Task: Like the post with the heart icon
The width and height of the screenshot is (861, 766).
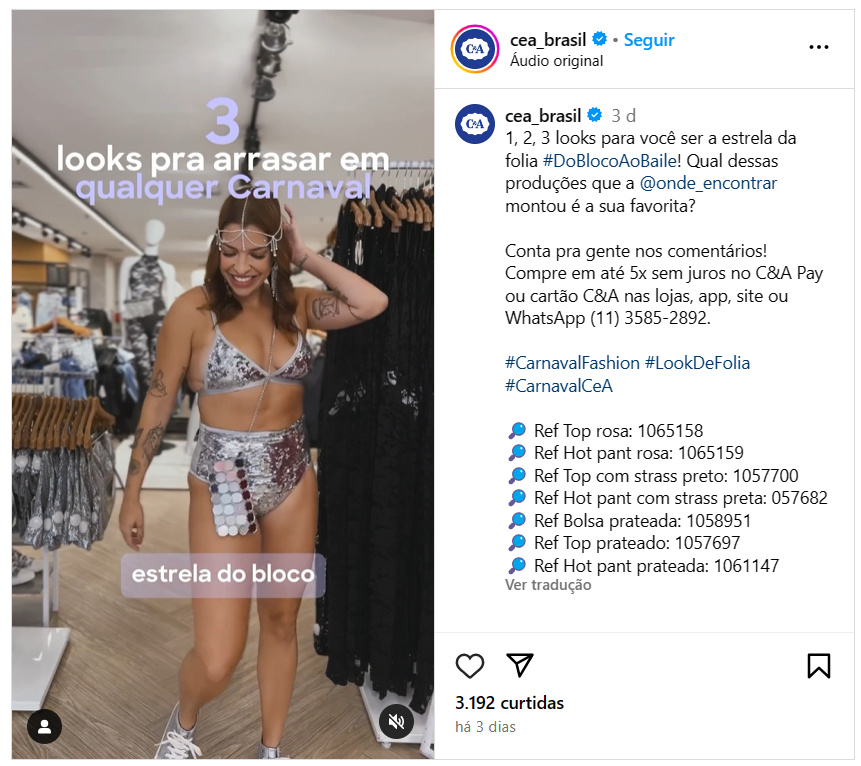Action: click(469, 666)
